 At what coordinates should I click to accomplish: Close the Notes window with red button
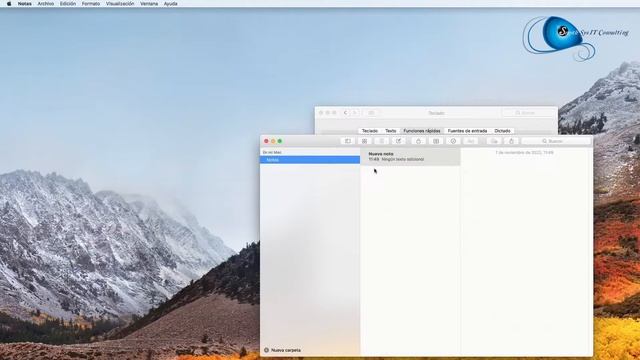tap(266, 141)
